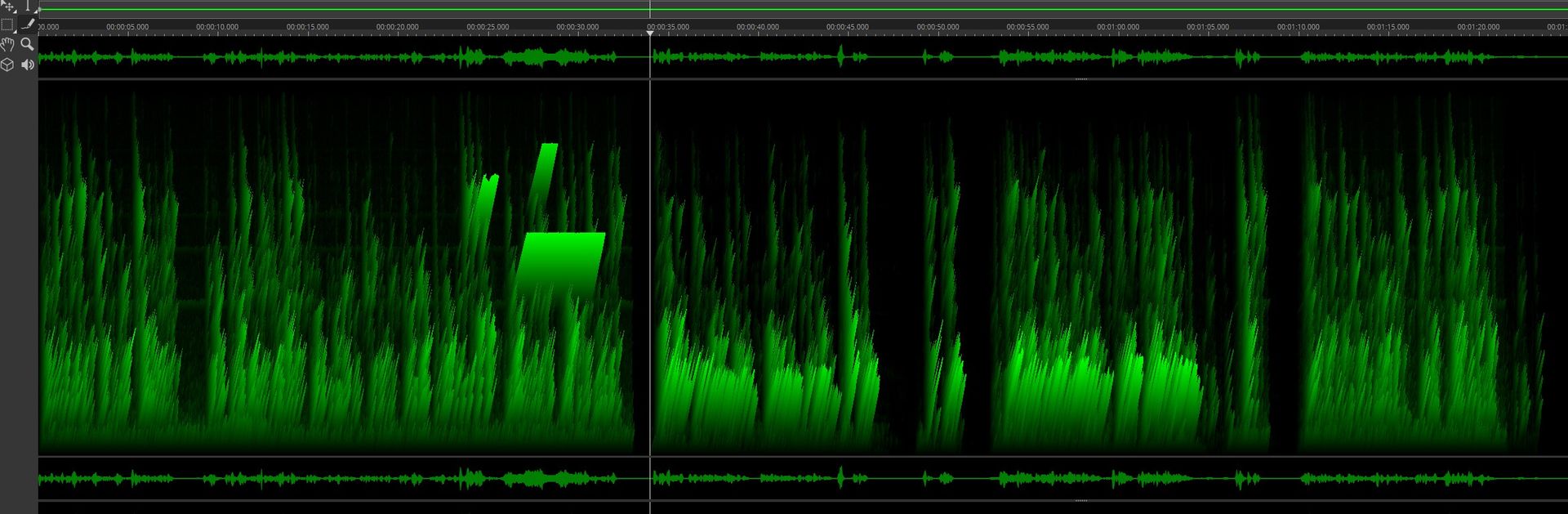
Task: Click the large bright rectangular spectrogram block
Action: click(562, 261)
